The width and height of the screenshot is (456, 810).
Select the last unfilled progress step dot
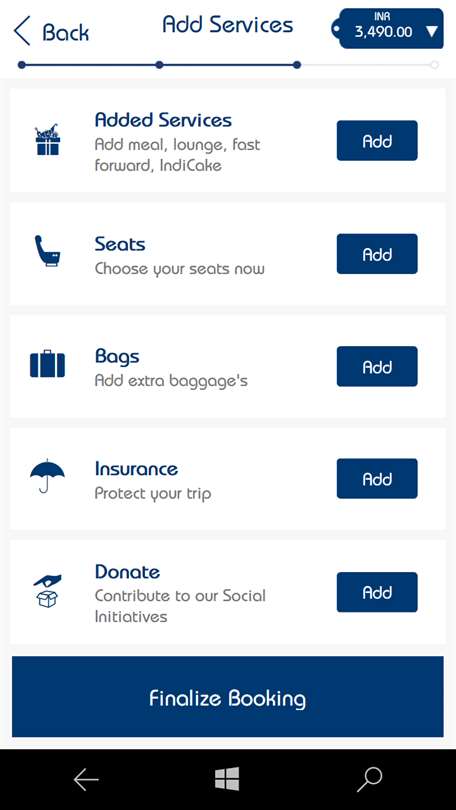435,65
